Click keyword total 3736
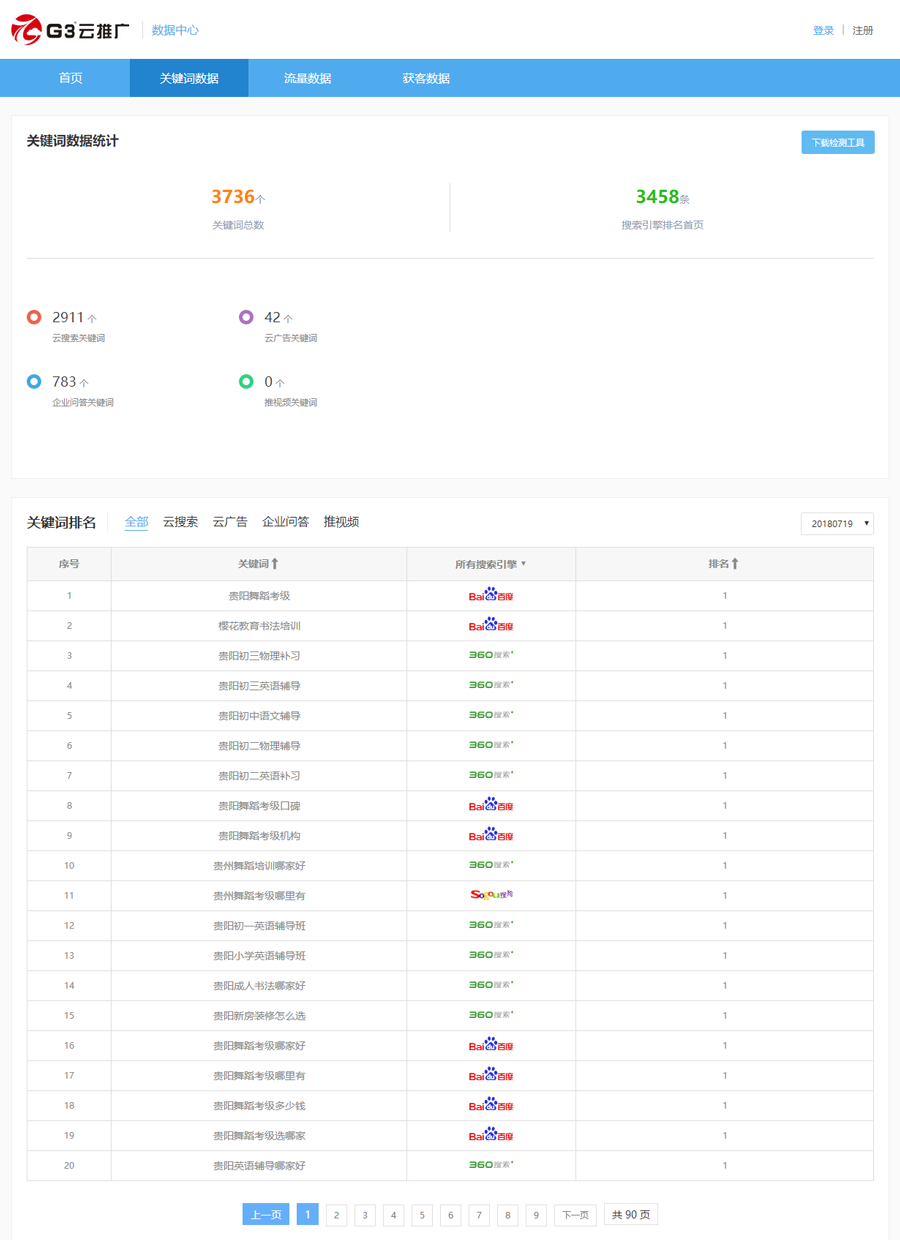The image size is (900, 1240). (233, 197)
